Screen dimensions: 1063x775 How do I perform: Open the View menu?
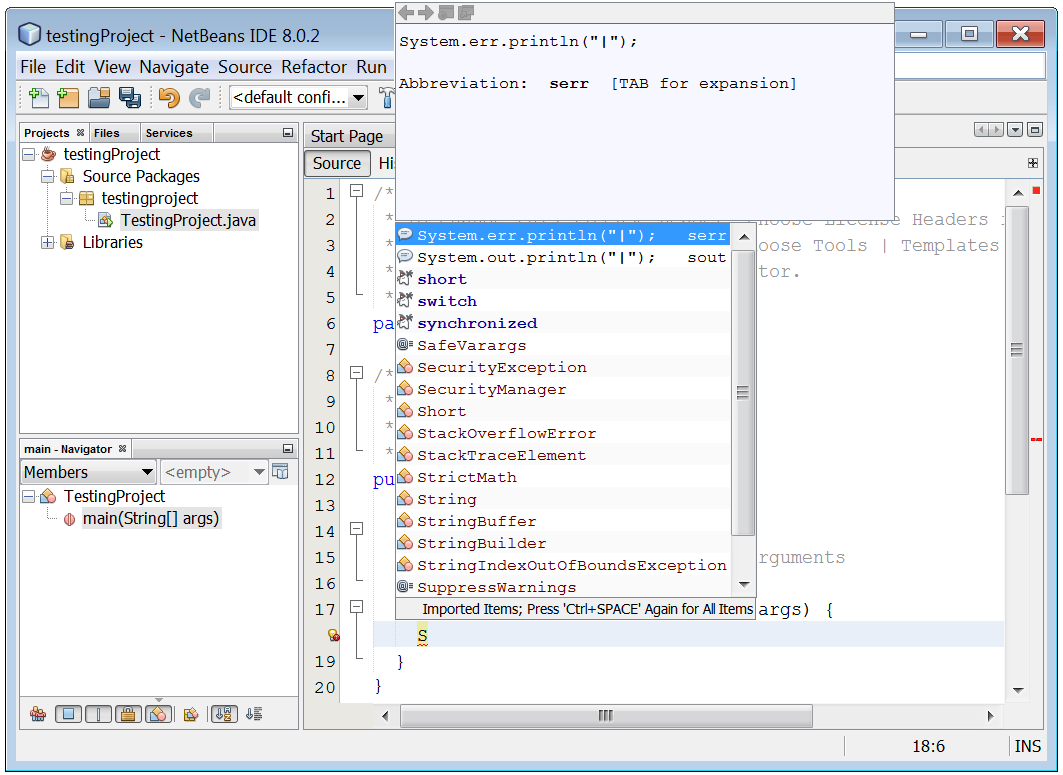pos(112,67)
